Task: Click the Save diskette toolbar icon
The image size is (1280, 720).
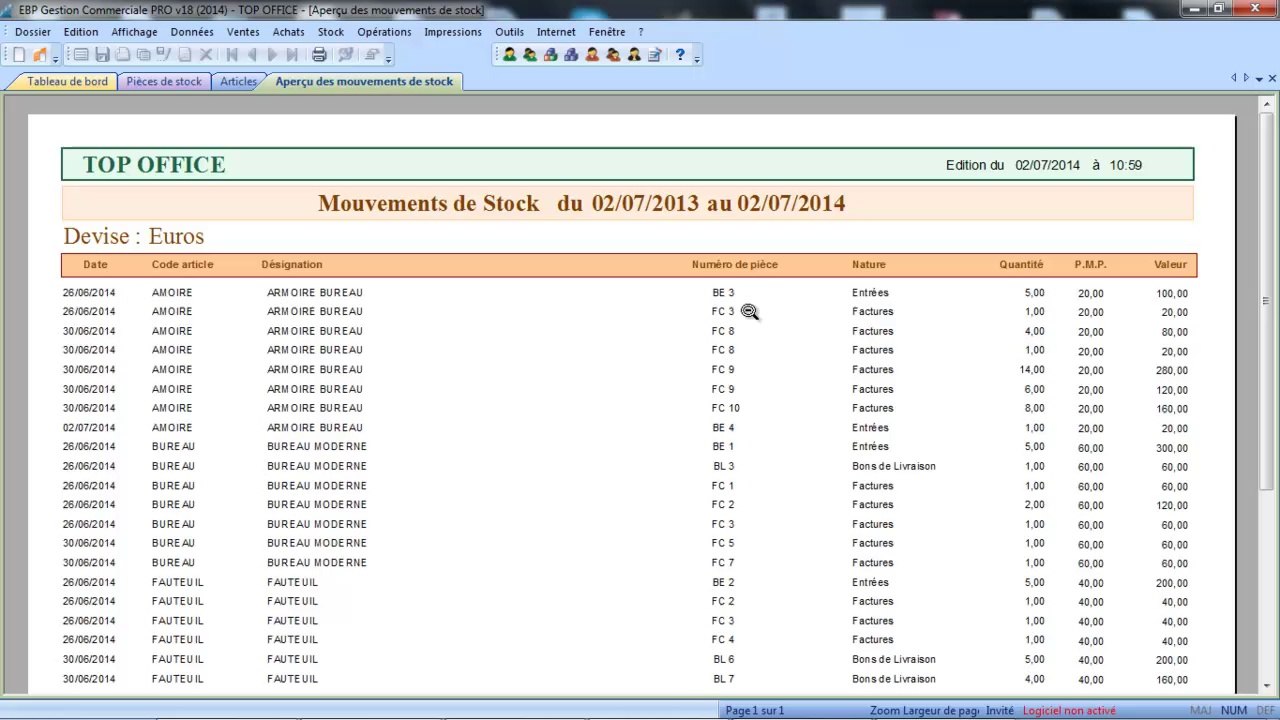Action: 101,55
